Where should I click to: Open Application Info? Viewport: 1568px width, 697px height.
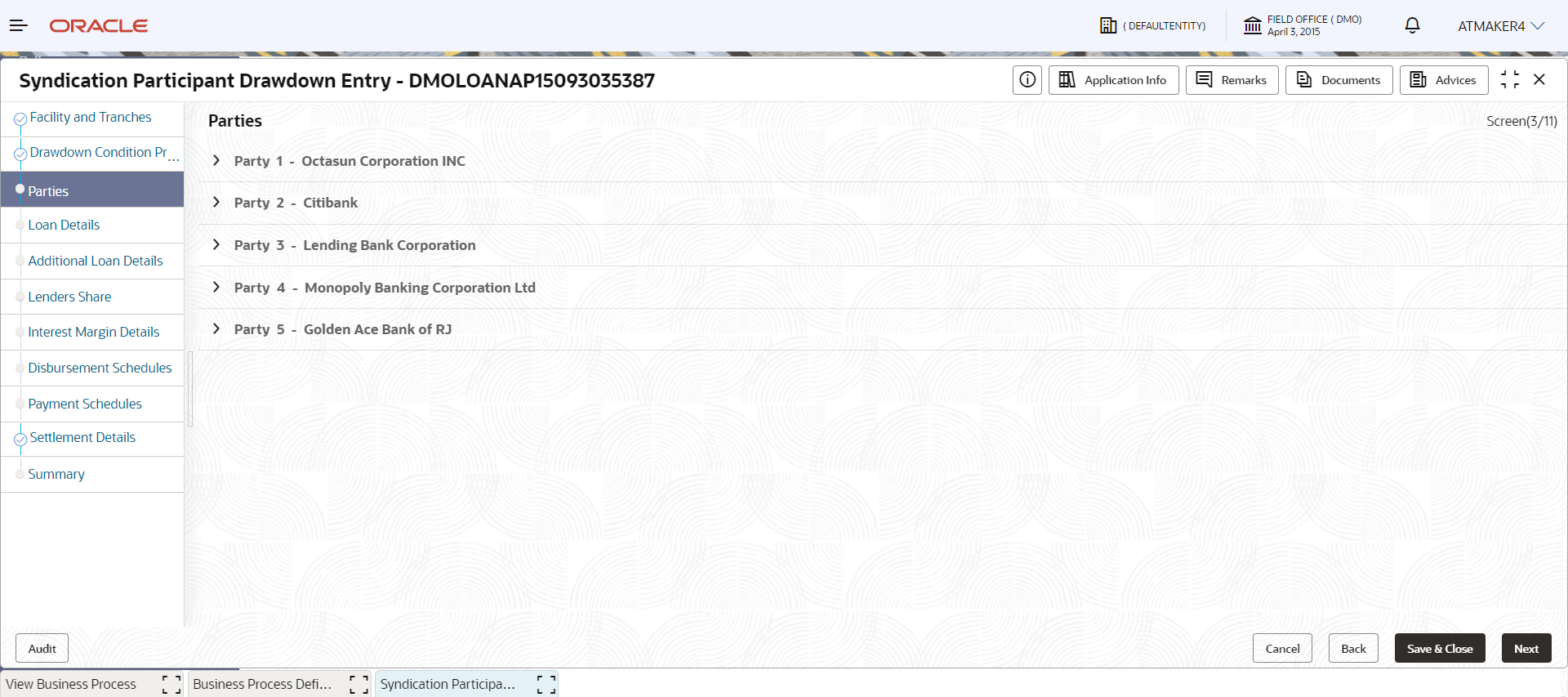click(1113, 80)
